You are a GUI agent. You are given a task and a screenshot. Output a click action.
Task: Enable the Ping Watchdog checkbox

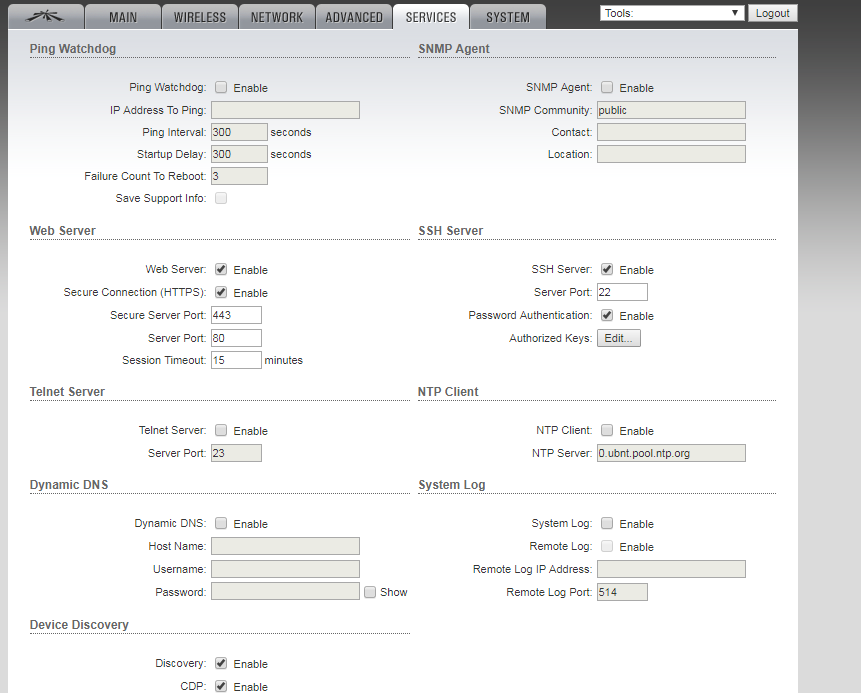click(x=221, y=88)
